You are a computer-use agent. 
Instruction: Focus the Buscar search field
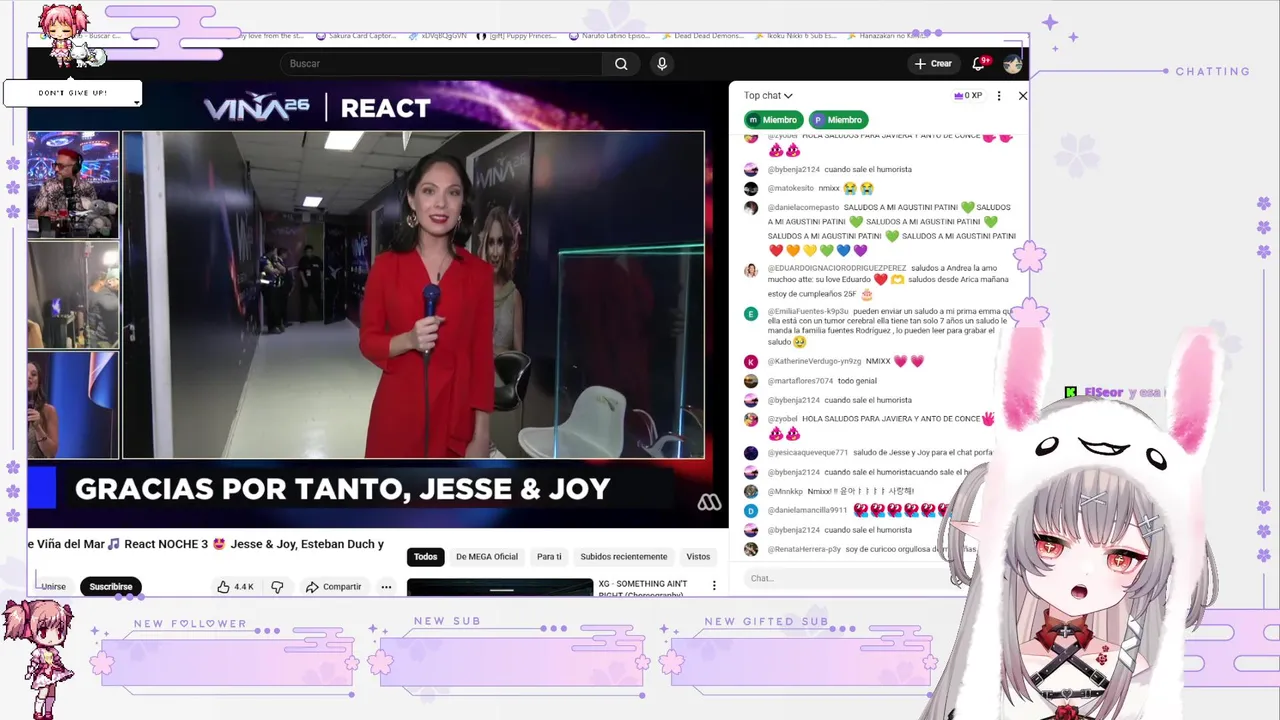(x=441, y=64)
